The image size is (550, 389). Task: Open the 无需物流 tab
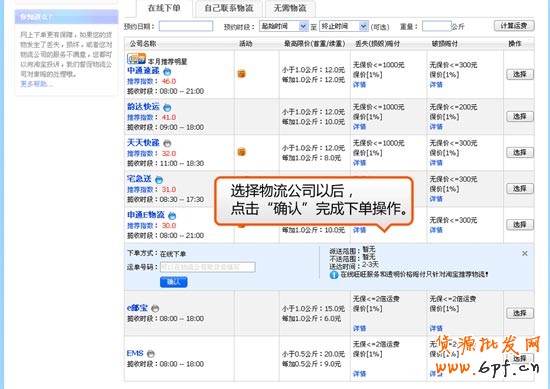(x=290, y=8)
